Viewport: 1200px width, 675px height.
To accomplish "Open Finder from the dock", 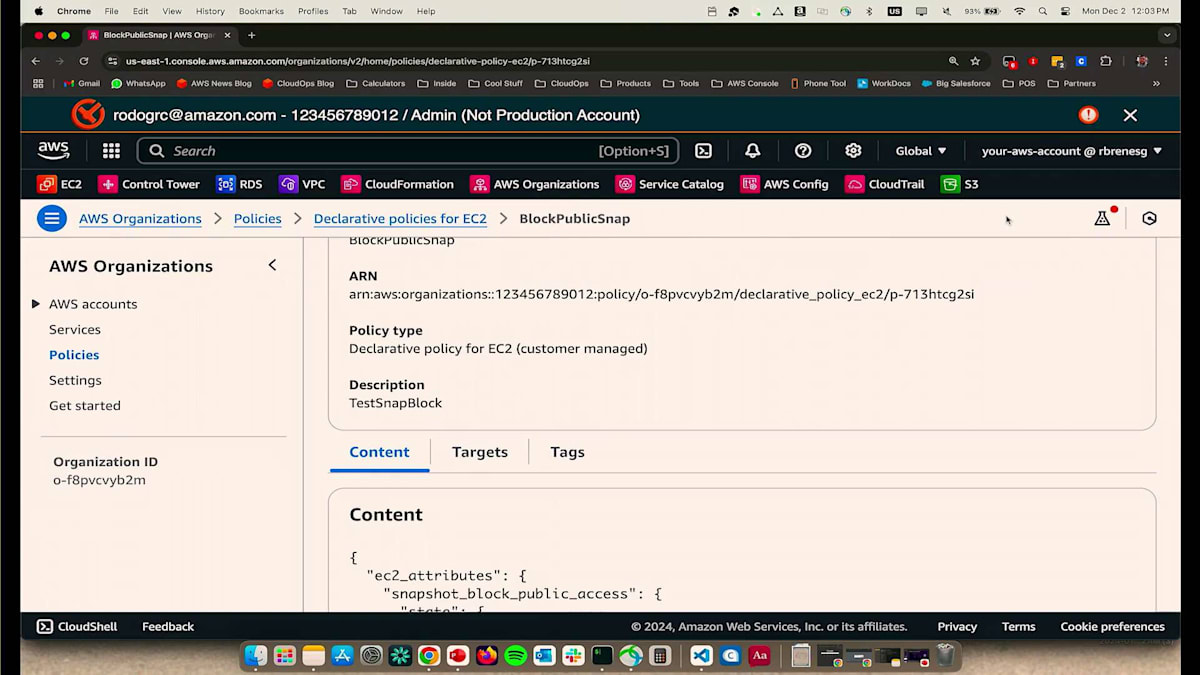I will point(256,656).
